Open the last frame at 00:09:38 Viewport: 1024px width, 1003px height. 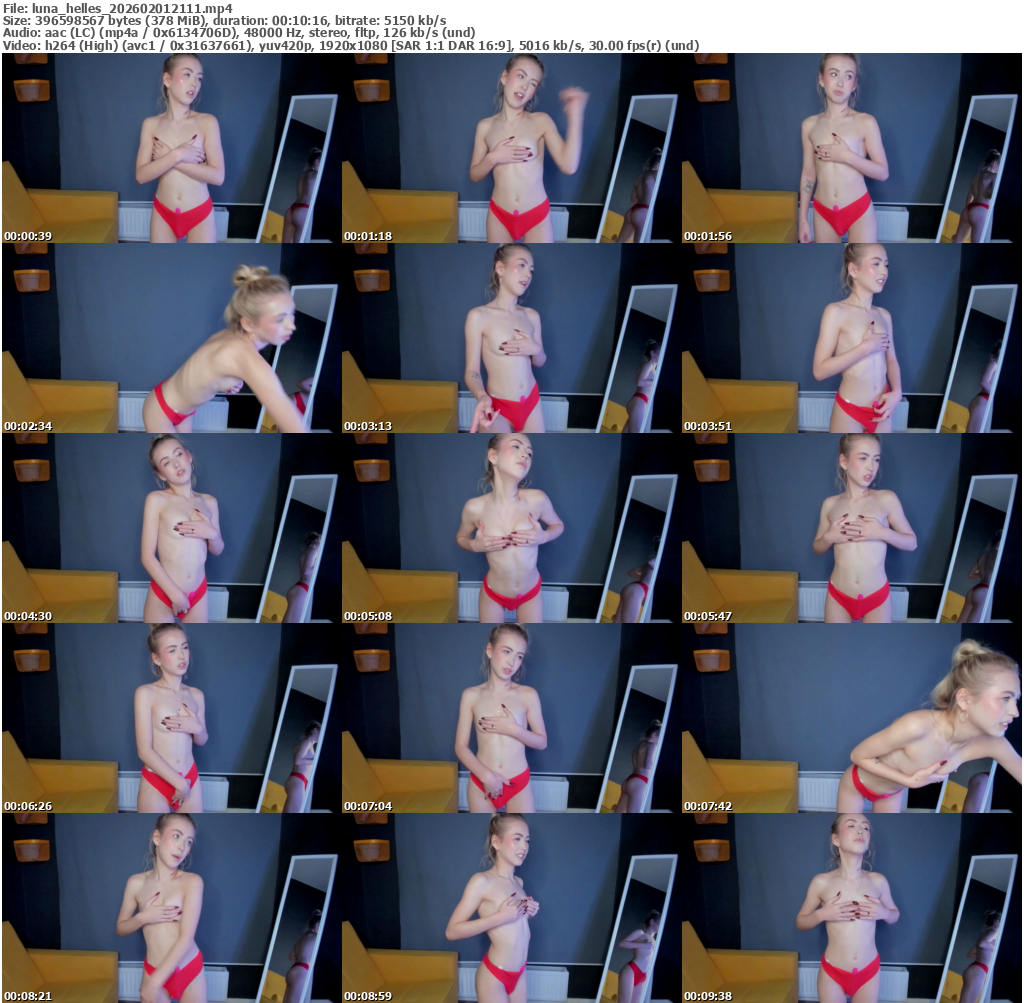pos(851,908)
